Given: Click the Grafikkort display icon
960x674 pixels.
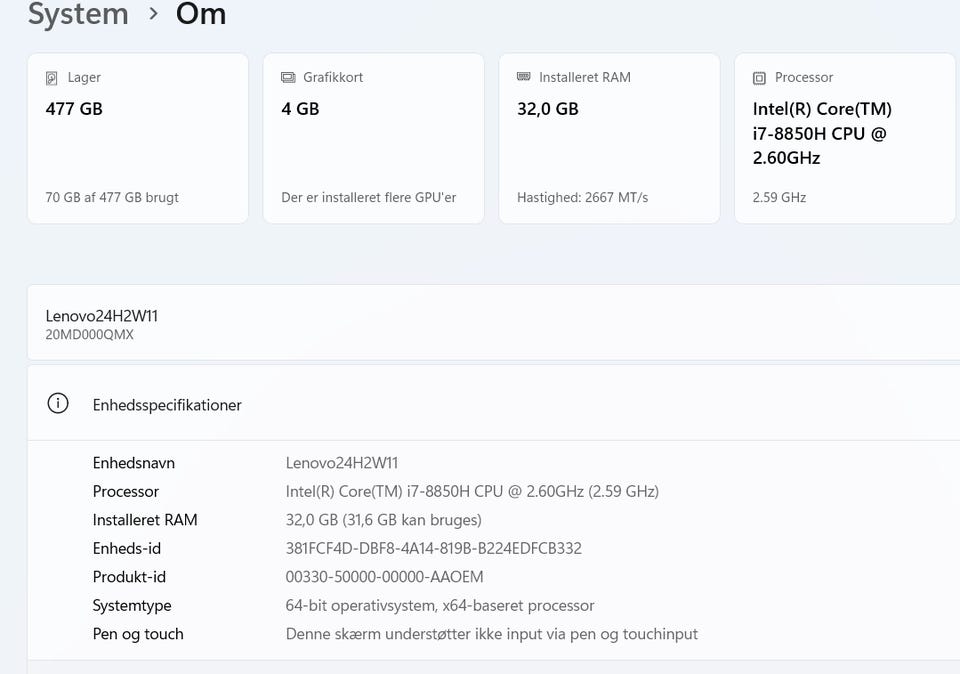Looking at the screenshot, I should coord(288,78).
